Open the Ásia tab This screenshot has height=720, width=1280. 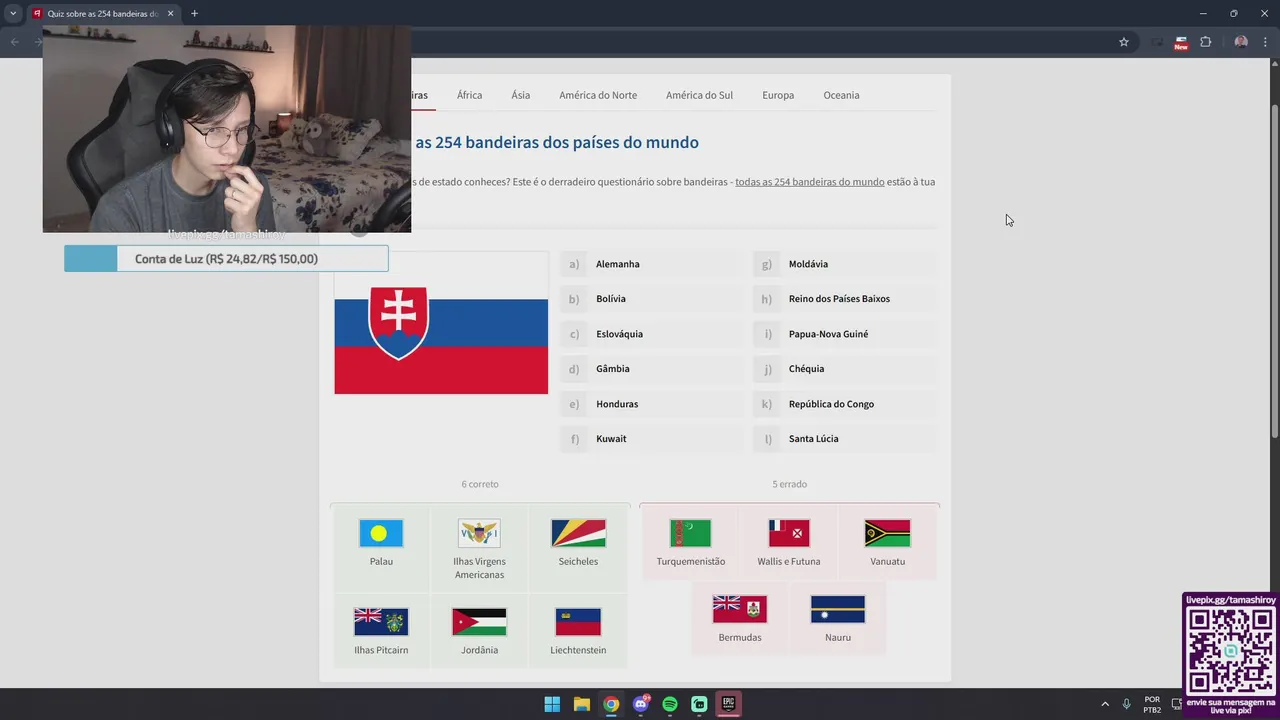point(520,95)
